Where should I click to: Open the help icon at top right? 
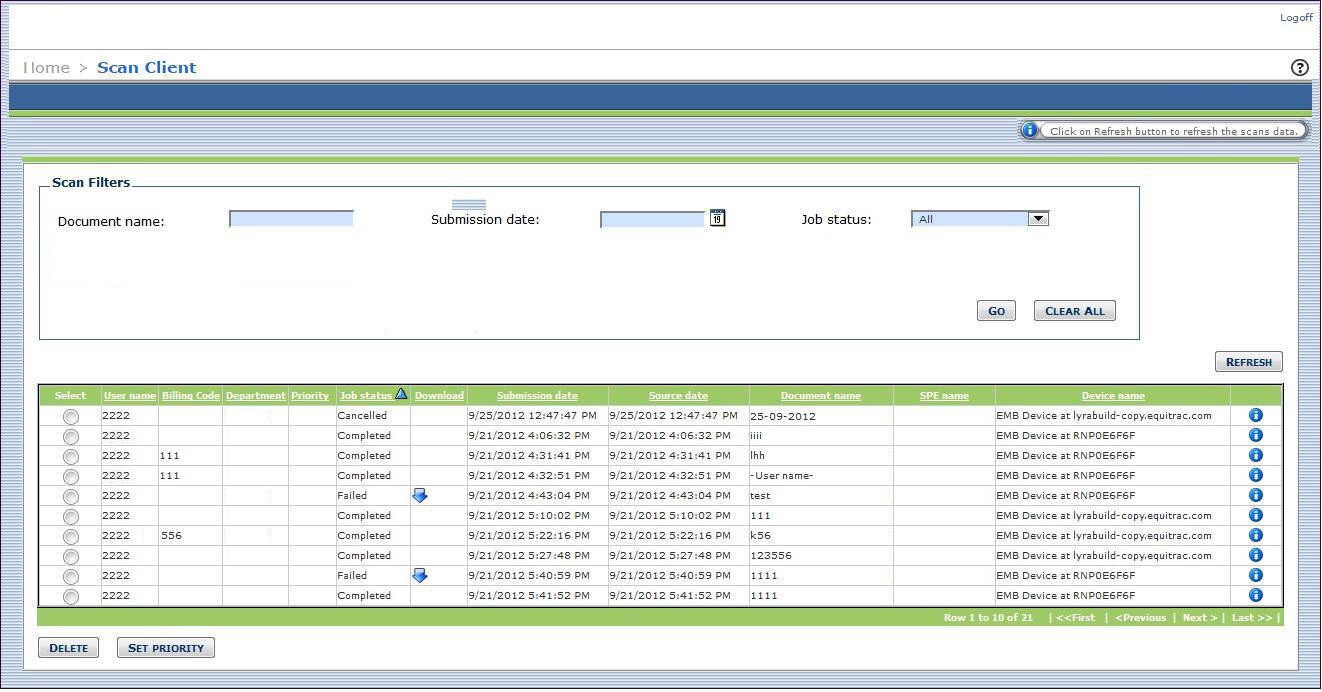pos(1299,67)
